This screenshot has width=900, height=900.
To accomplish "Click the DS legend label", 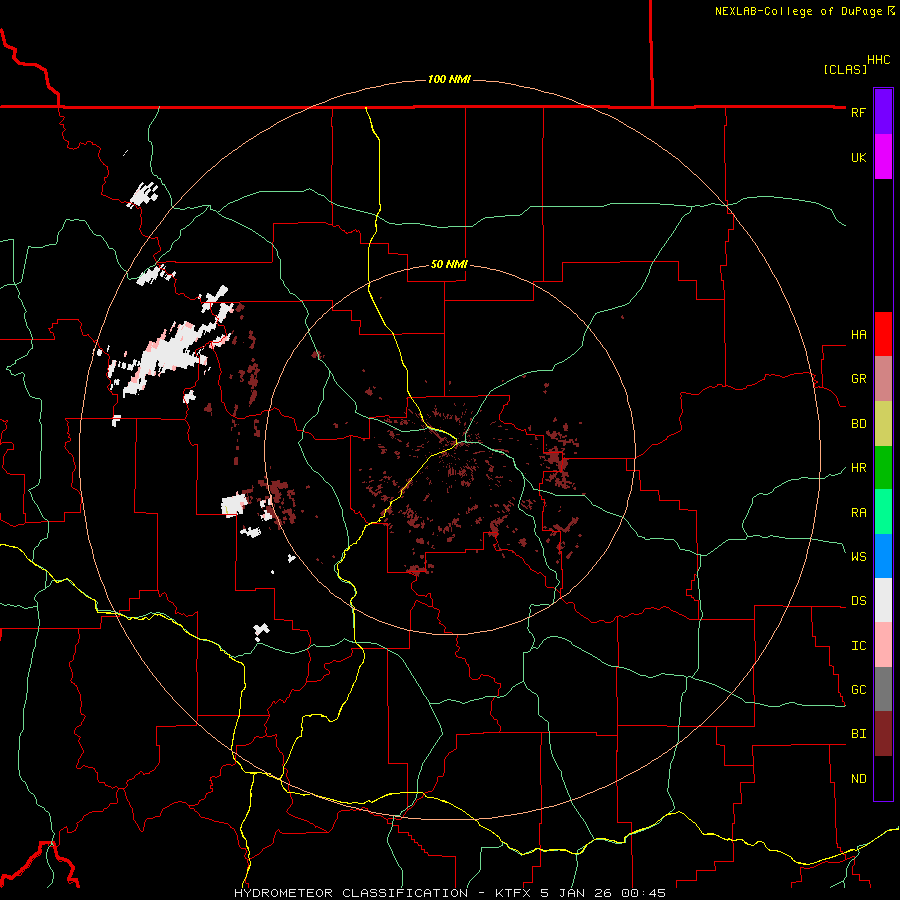I will tap(858, 601).
